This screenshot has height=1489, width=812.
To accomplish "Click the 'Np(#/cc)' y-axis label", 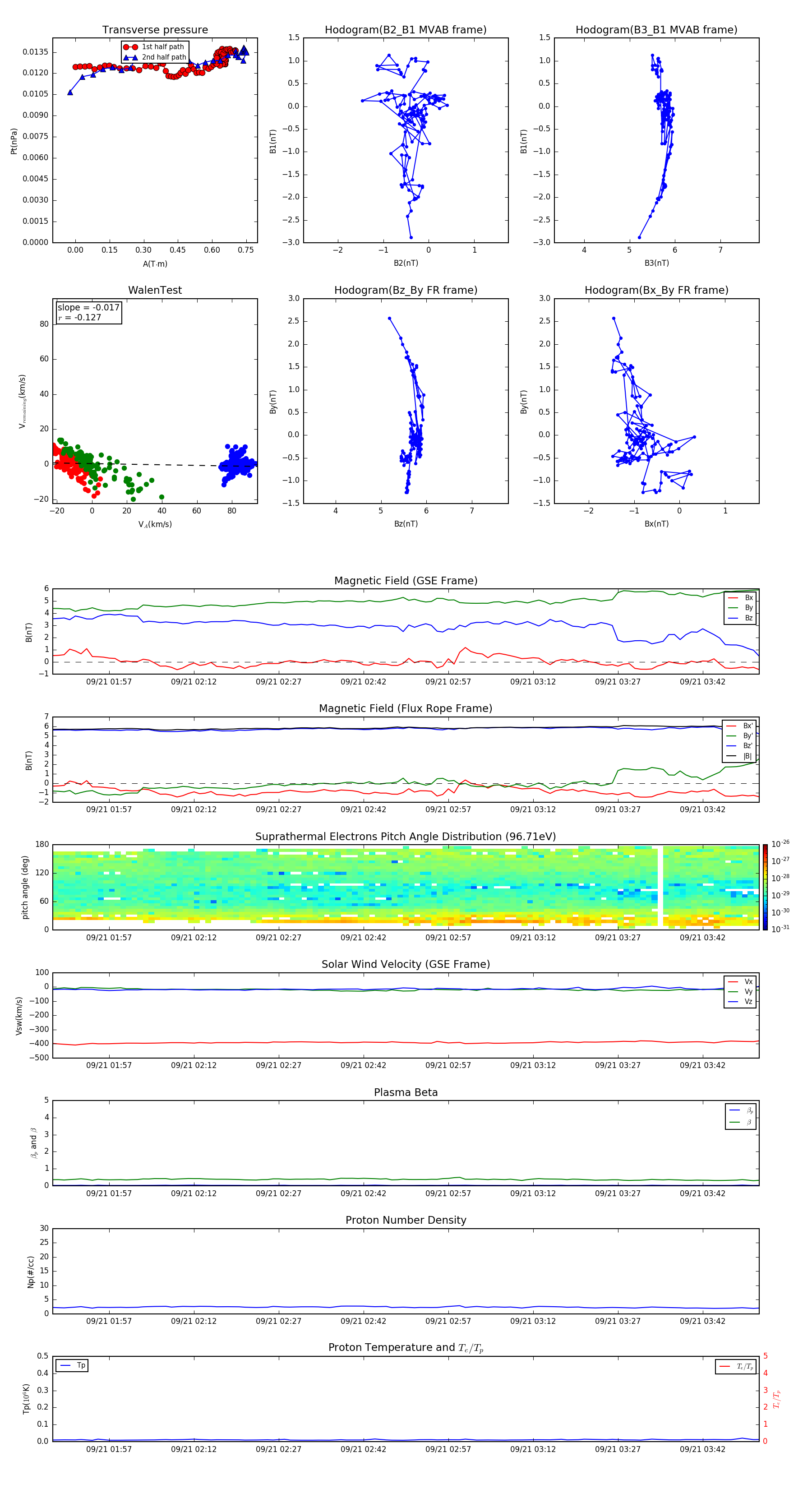I will pos(31,1272).
